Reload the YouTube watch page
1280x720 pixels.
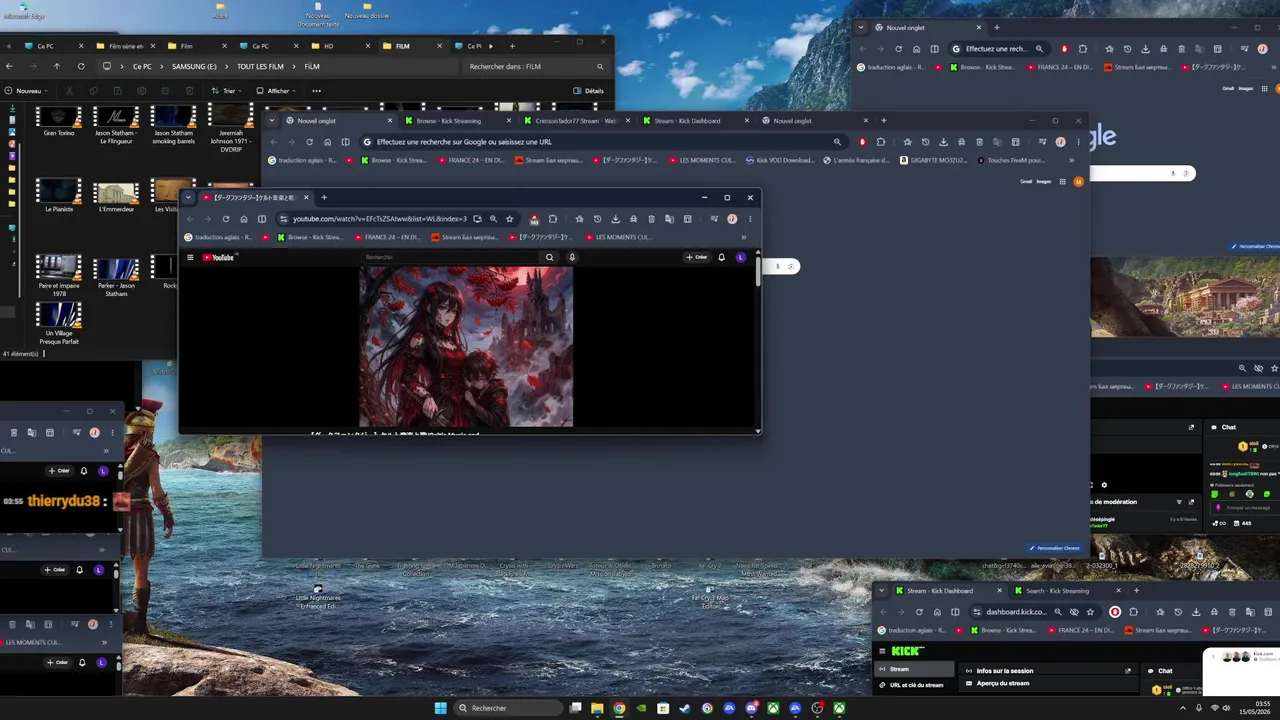226,219
